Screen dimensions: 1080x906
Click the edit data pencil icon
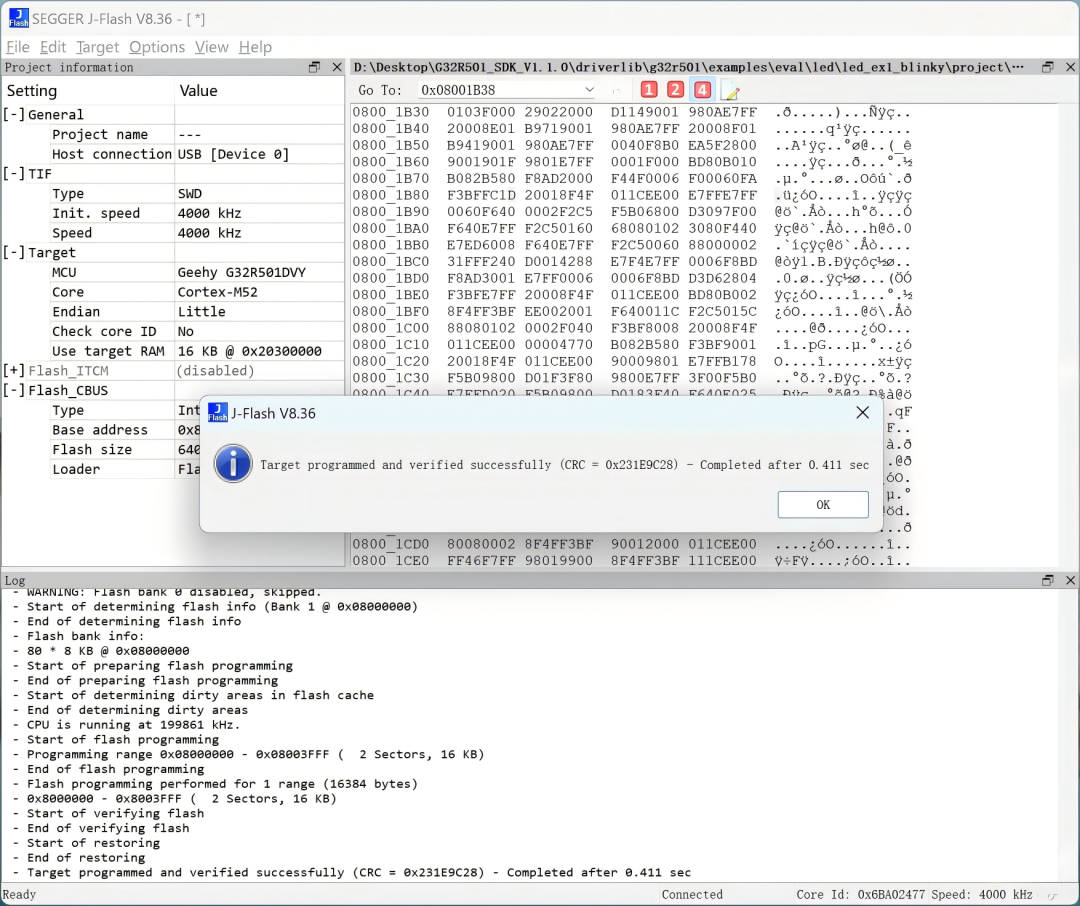729,90
